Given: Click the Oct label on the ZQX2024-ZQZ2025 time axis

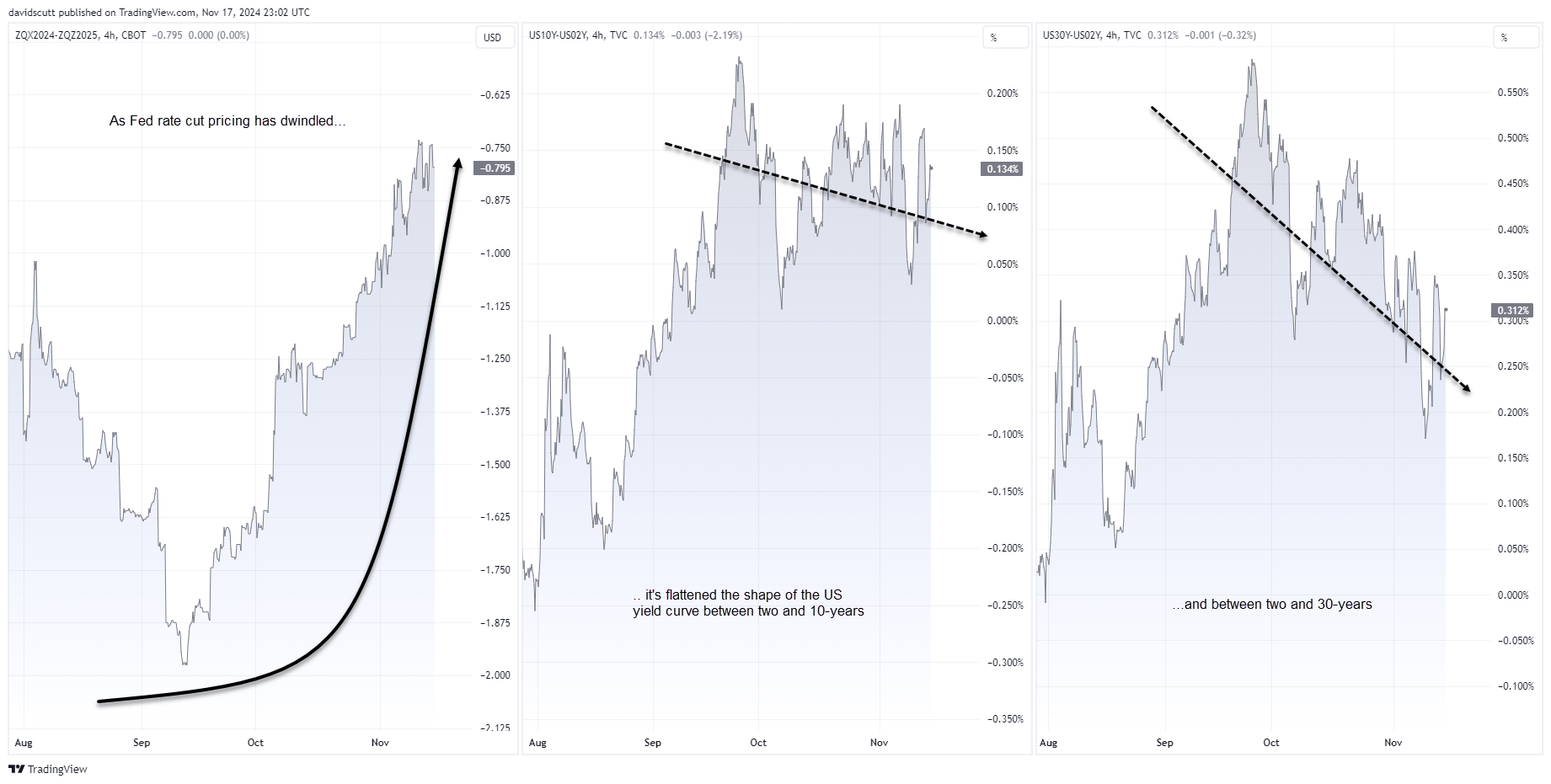Looking at the screenshot, I should (255, 743).
